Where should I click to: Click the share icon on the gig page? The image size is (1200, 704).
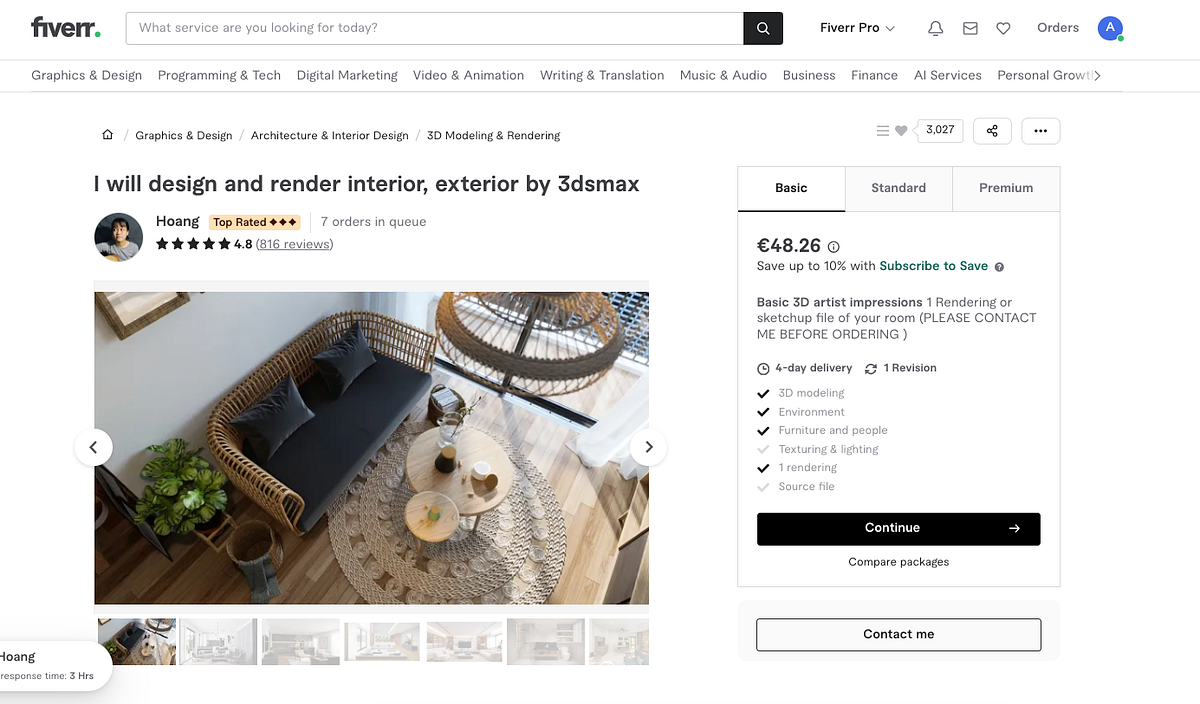tap(992, 131)
